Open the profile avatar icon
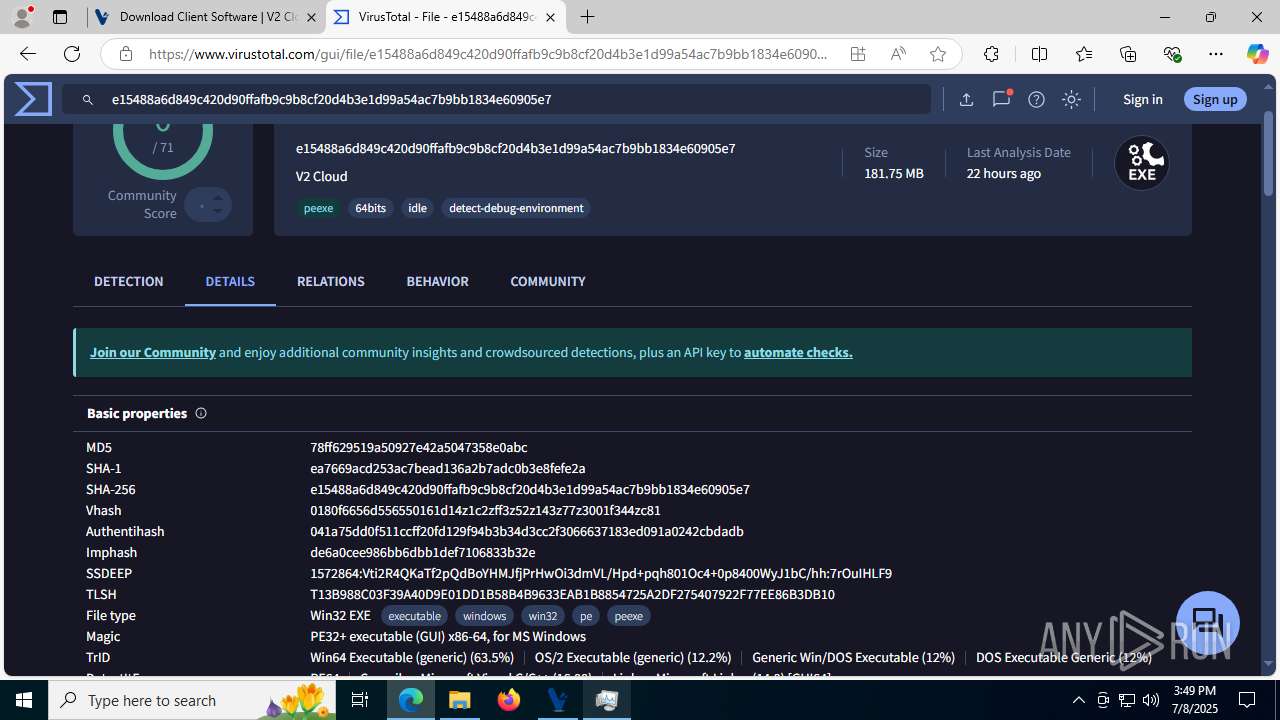 (x=22, y=17)
